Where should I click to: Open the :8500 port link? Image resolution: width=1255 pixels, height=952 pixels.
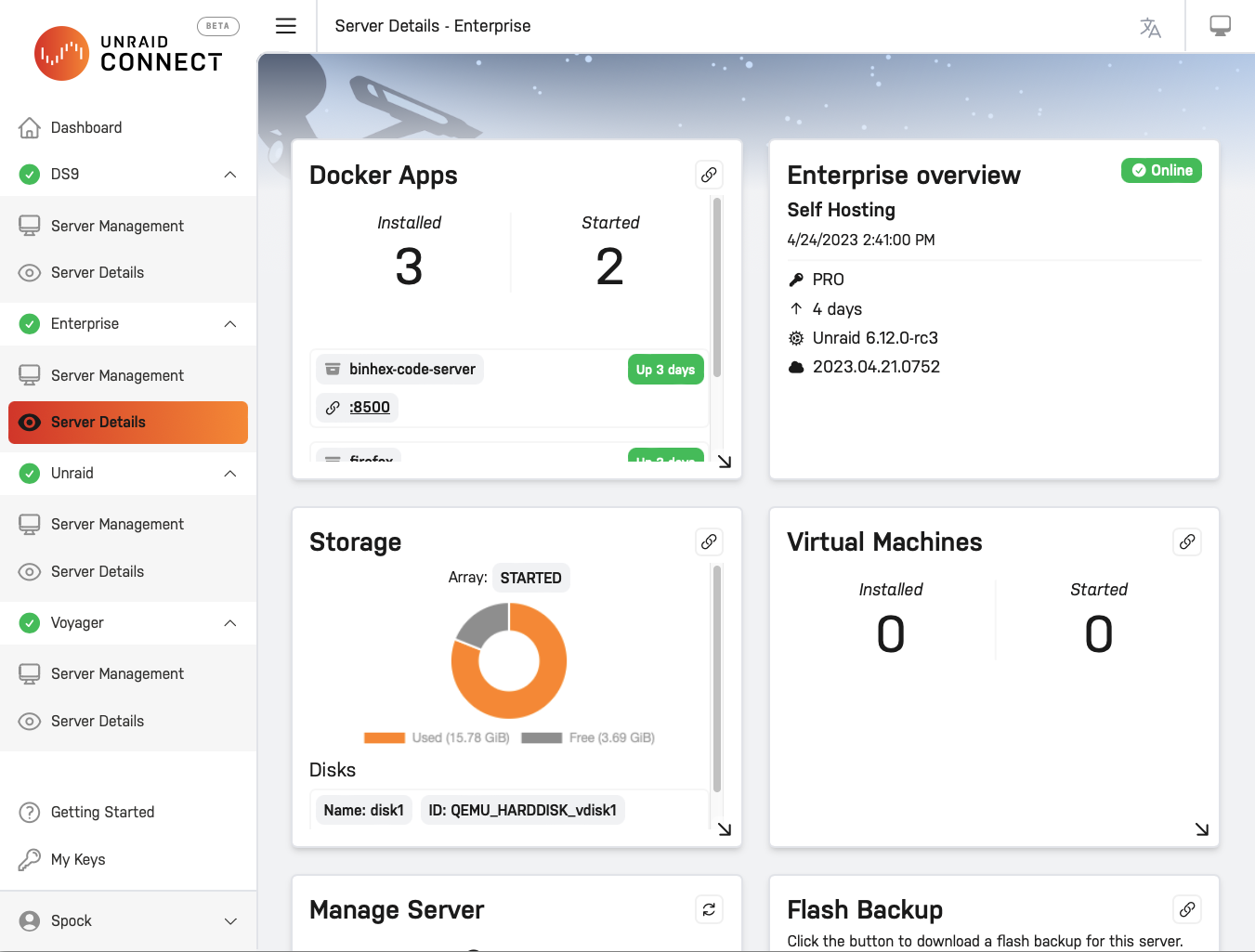point(370,407)
